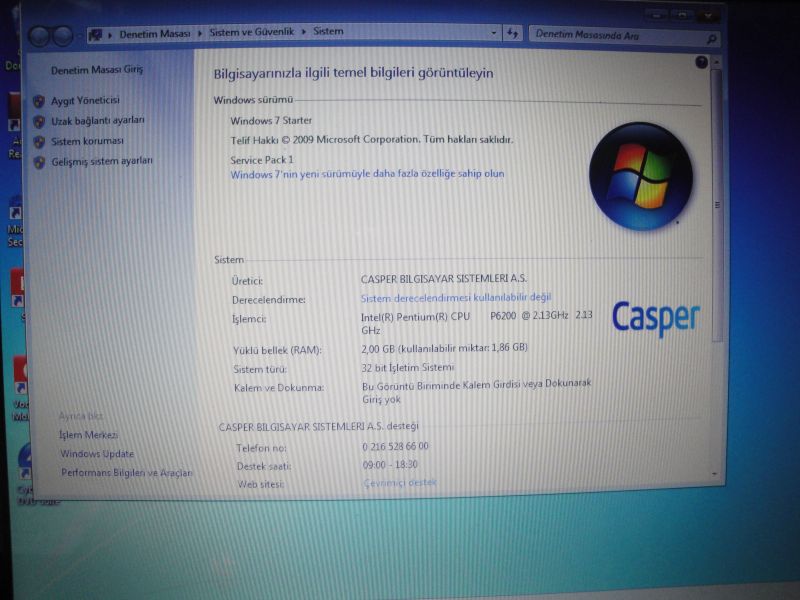Image resolution: width=800 pixels, height=600 pixels.
Task: Click the scroll up arrow of the scrollbar
Action: [x=717, y=62]
